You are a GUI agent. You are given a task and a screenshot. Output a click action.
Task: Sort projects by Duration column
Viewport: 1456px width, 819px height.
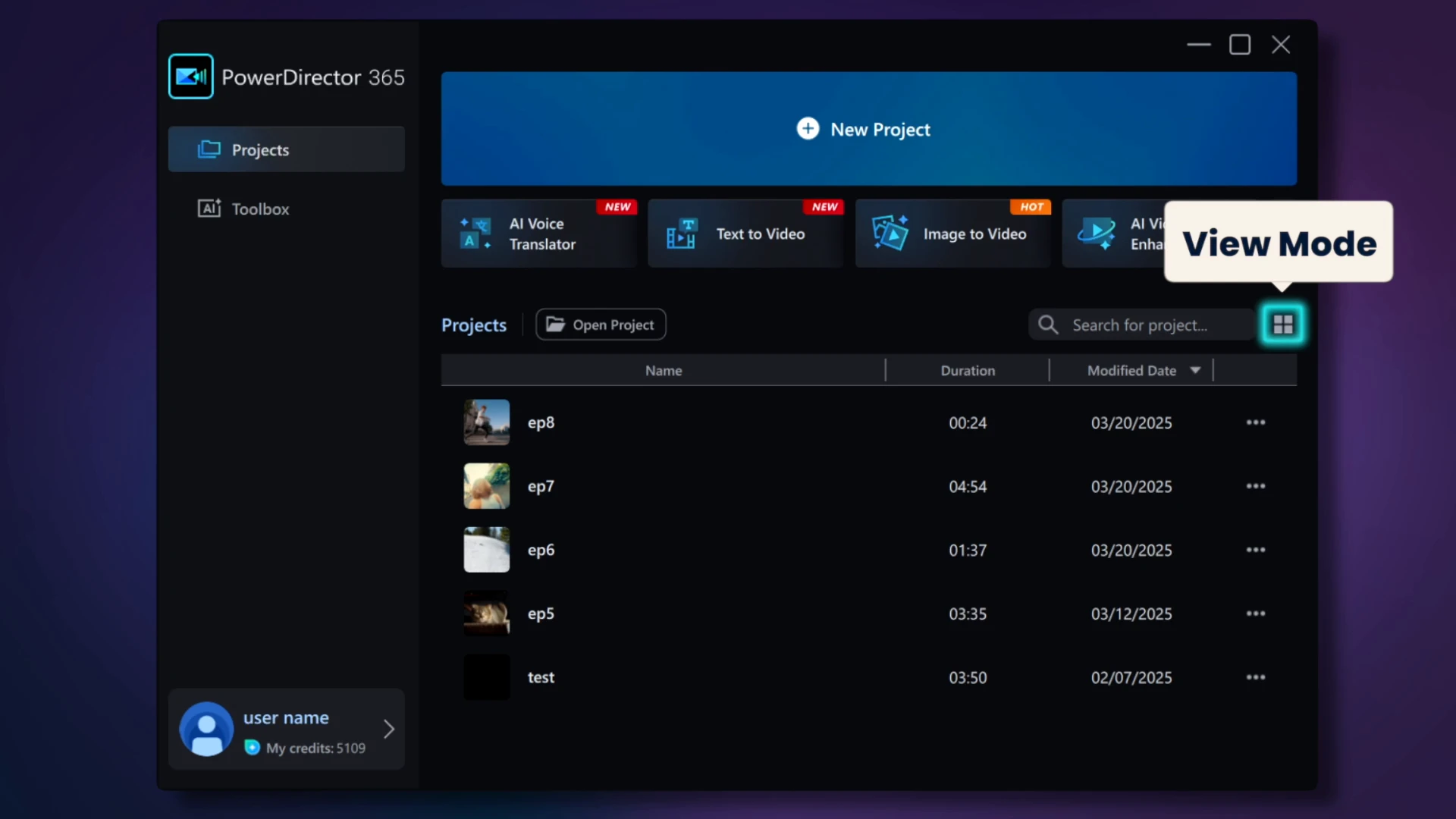coord(968,371)
